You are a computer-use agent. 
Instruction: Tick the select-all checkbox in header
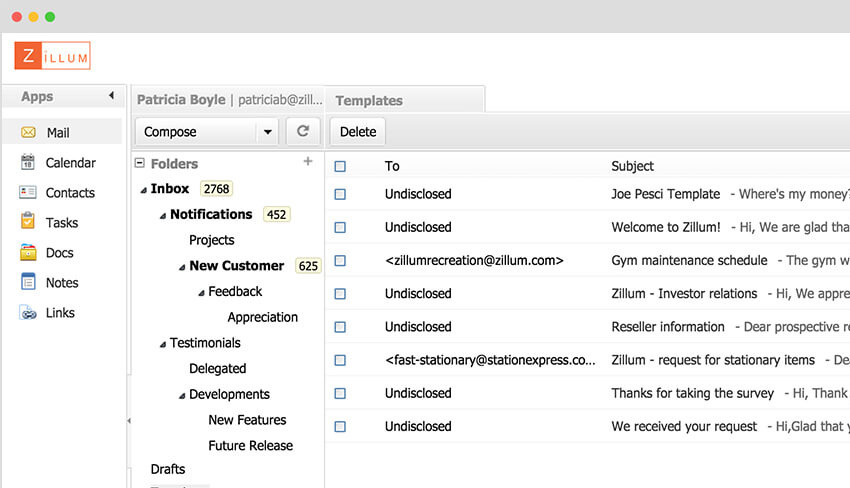coord(340,166)
